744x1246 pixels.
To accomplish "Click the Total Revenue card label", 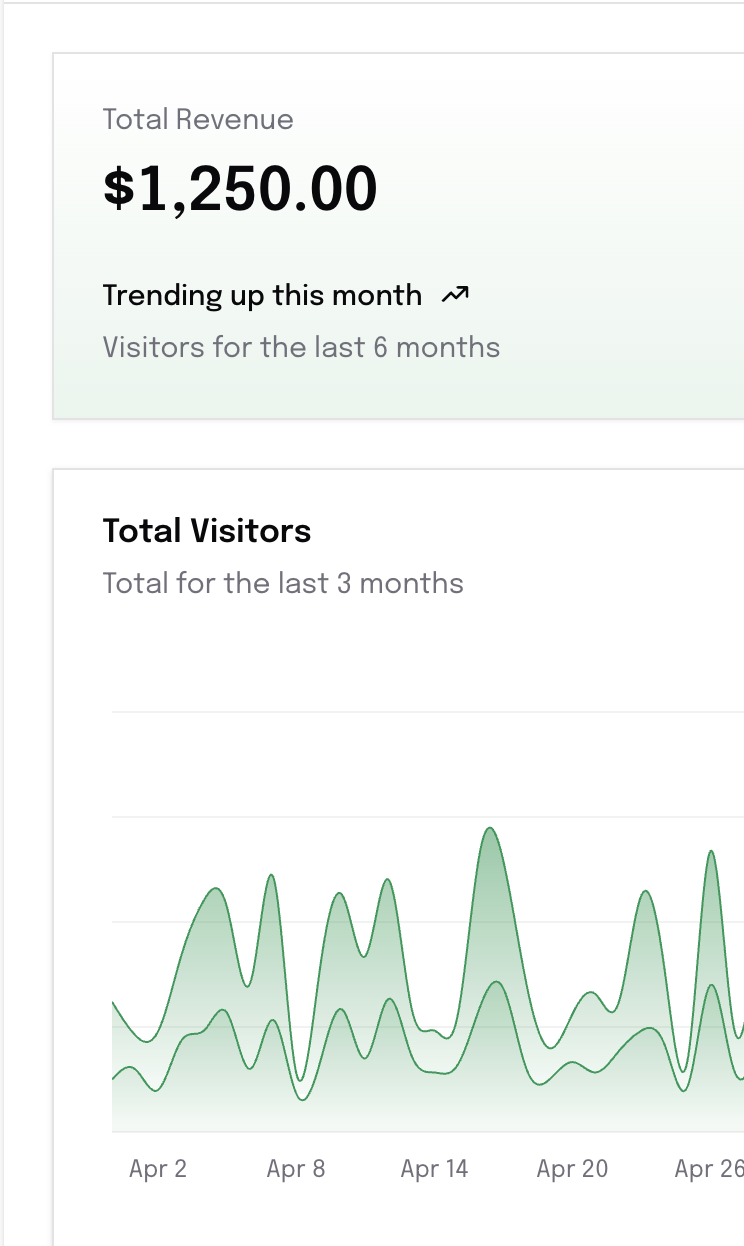I will tap(198, 120).
